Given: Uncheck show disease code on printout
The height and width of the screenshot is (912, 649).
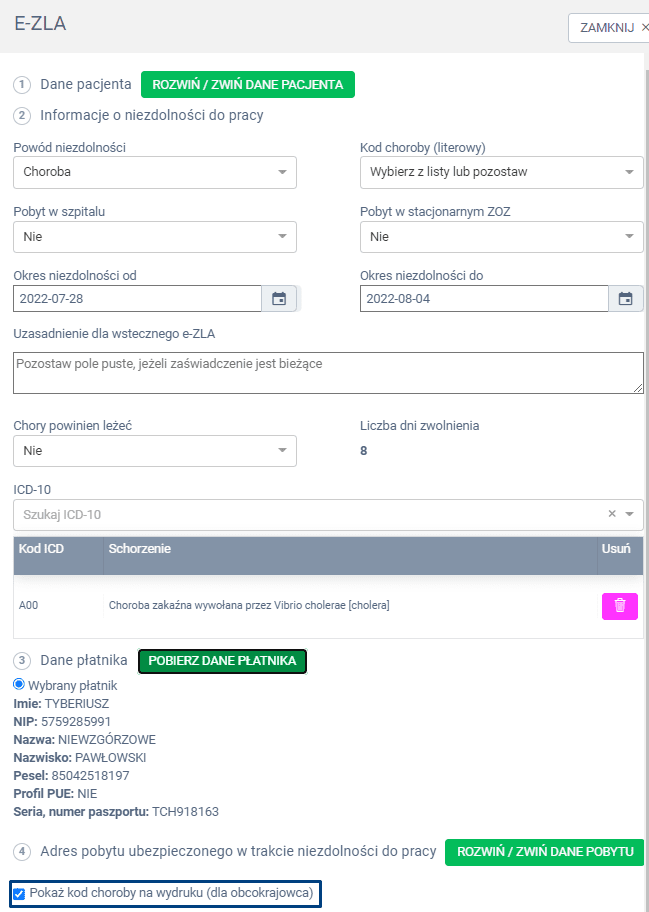Looking at the screenshot, I should point(19,893).
